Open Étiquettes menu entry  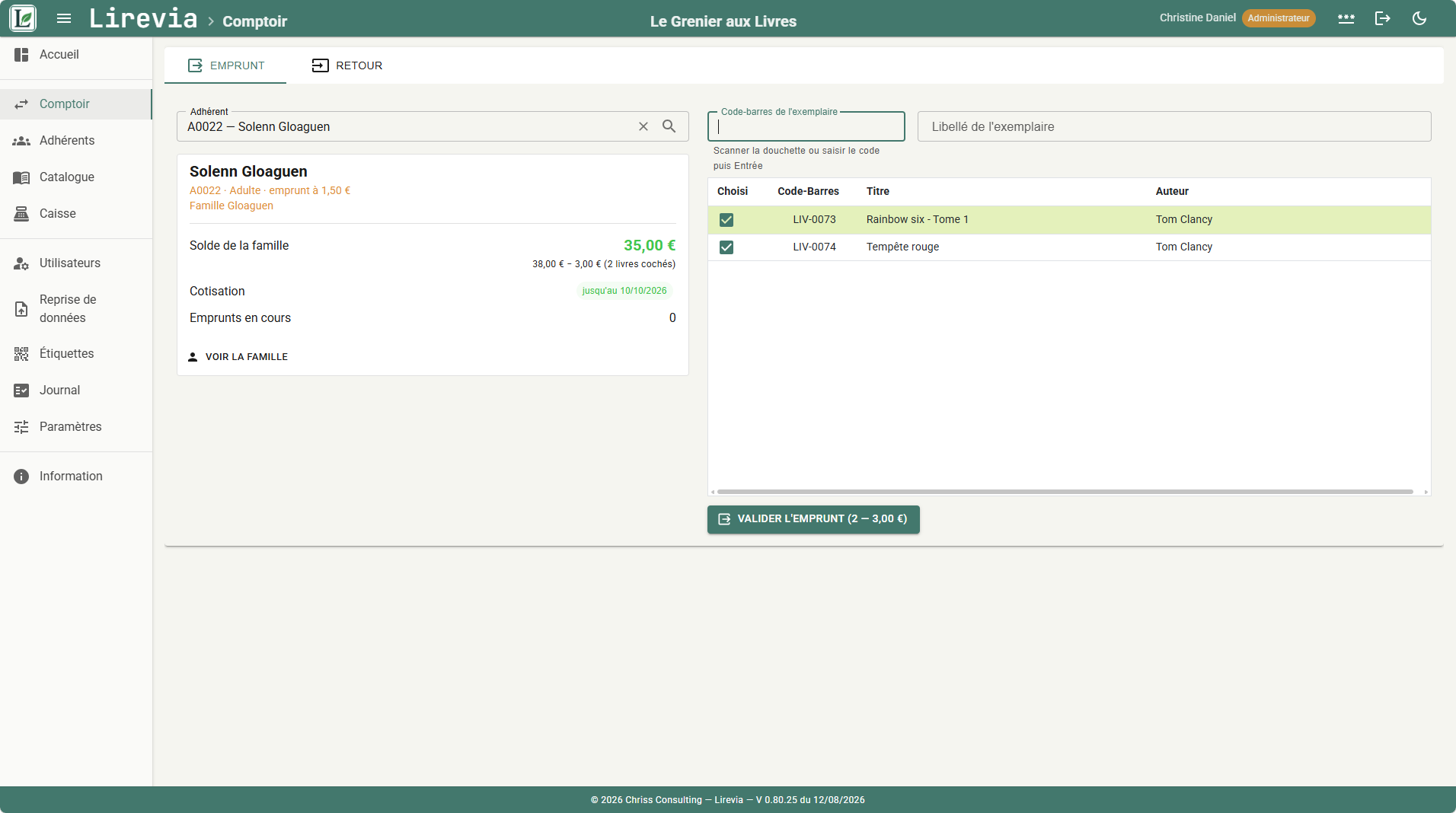tap(76, 354)
